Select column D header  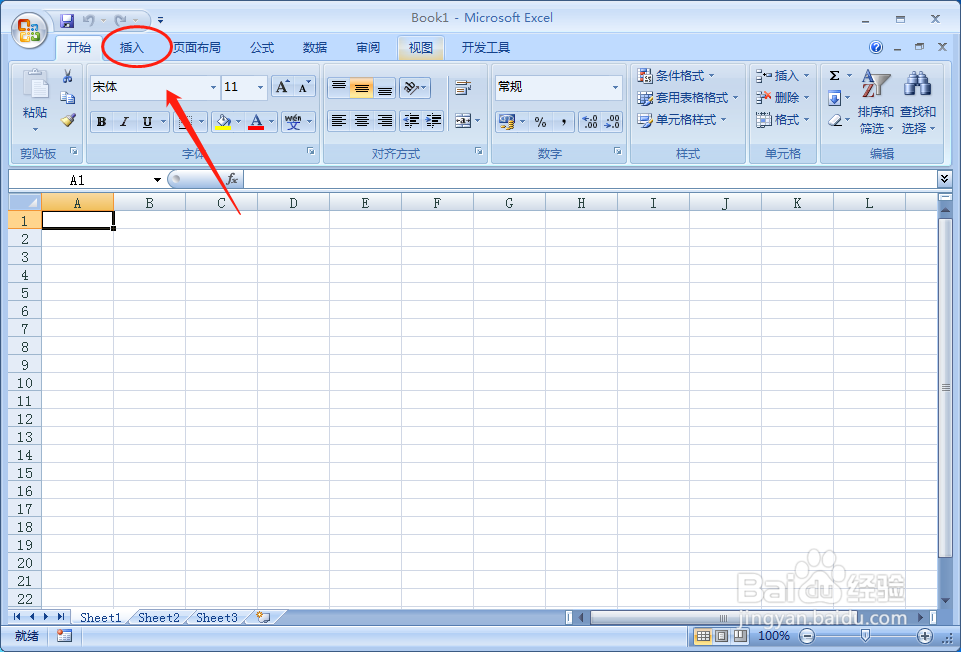(x=293, y=203)
